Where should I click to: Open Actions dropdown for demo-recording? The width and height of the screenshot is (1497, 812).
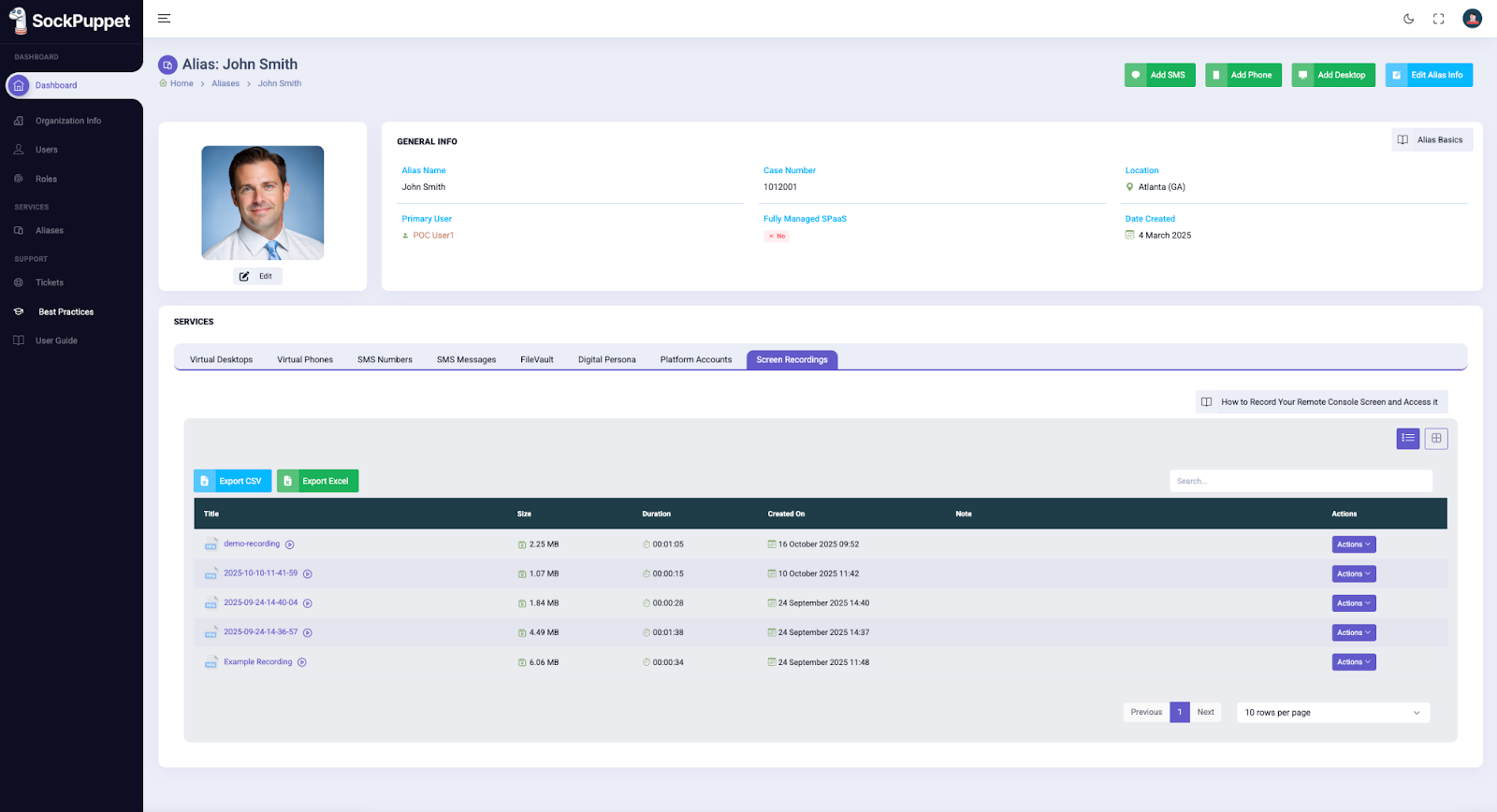click(x=1353, y=544)
